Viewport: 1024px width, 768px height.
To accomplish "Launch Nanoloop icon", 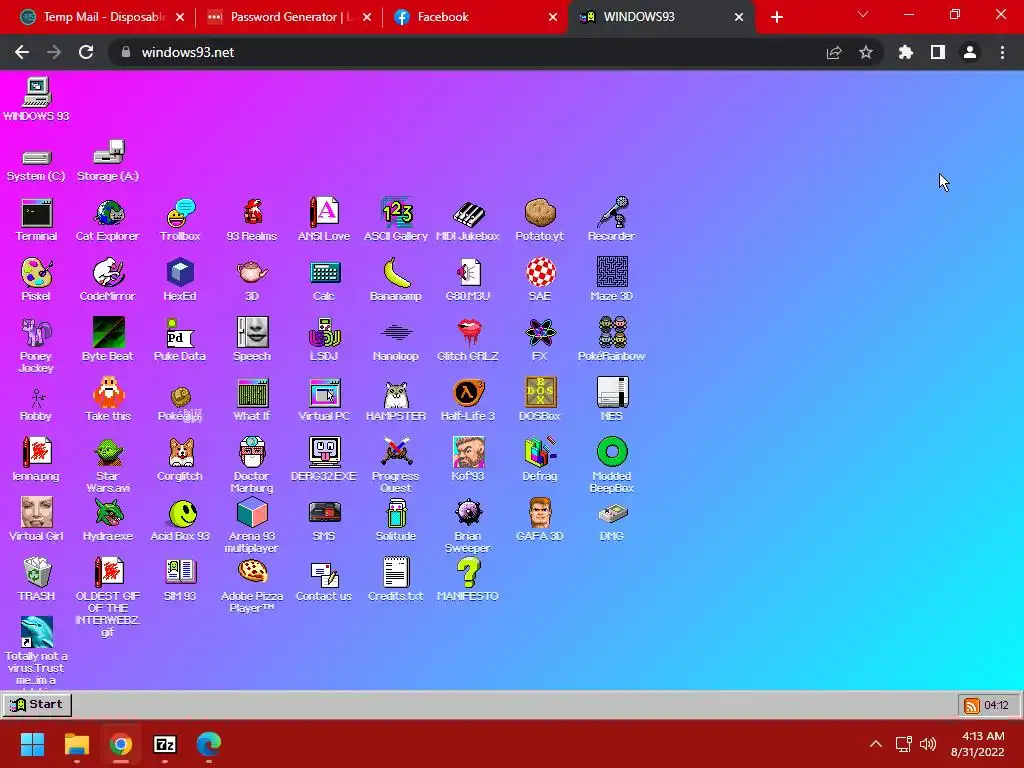I will [x=396, y=340].
